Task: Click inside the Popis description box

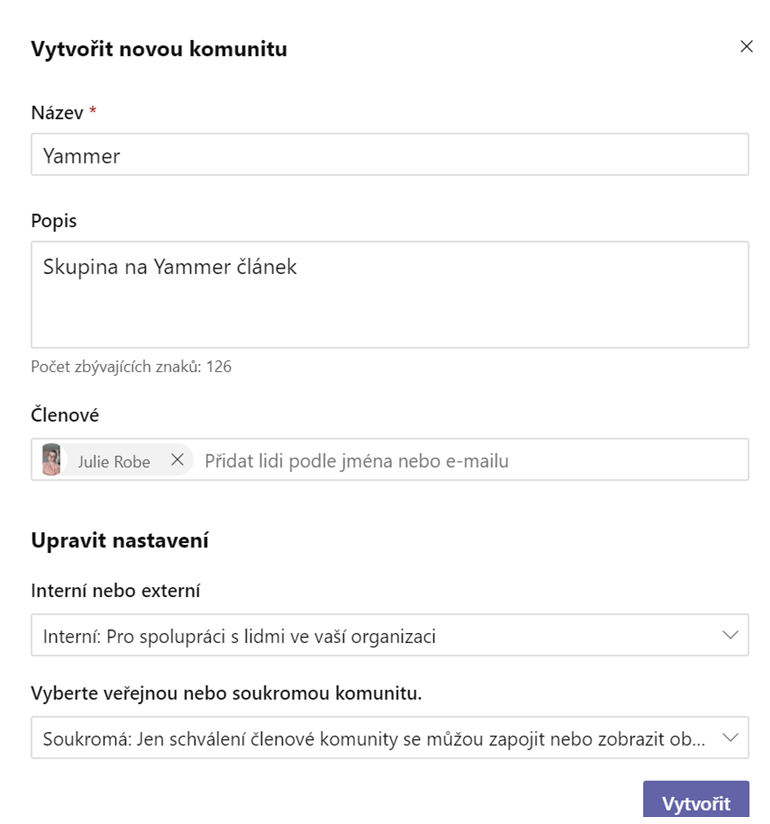Action: coord(389,294)
